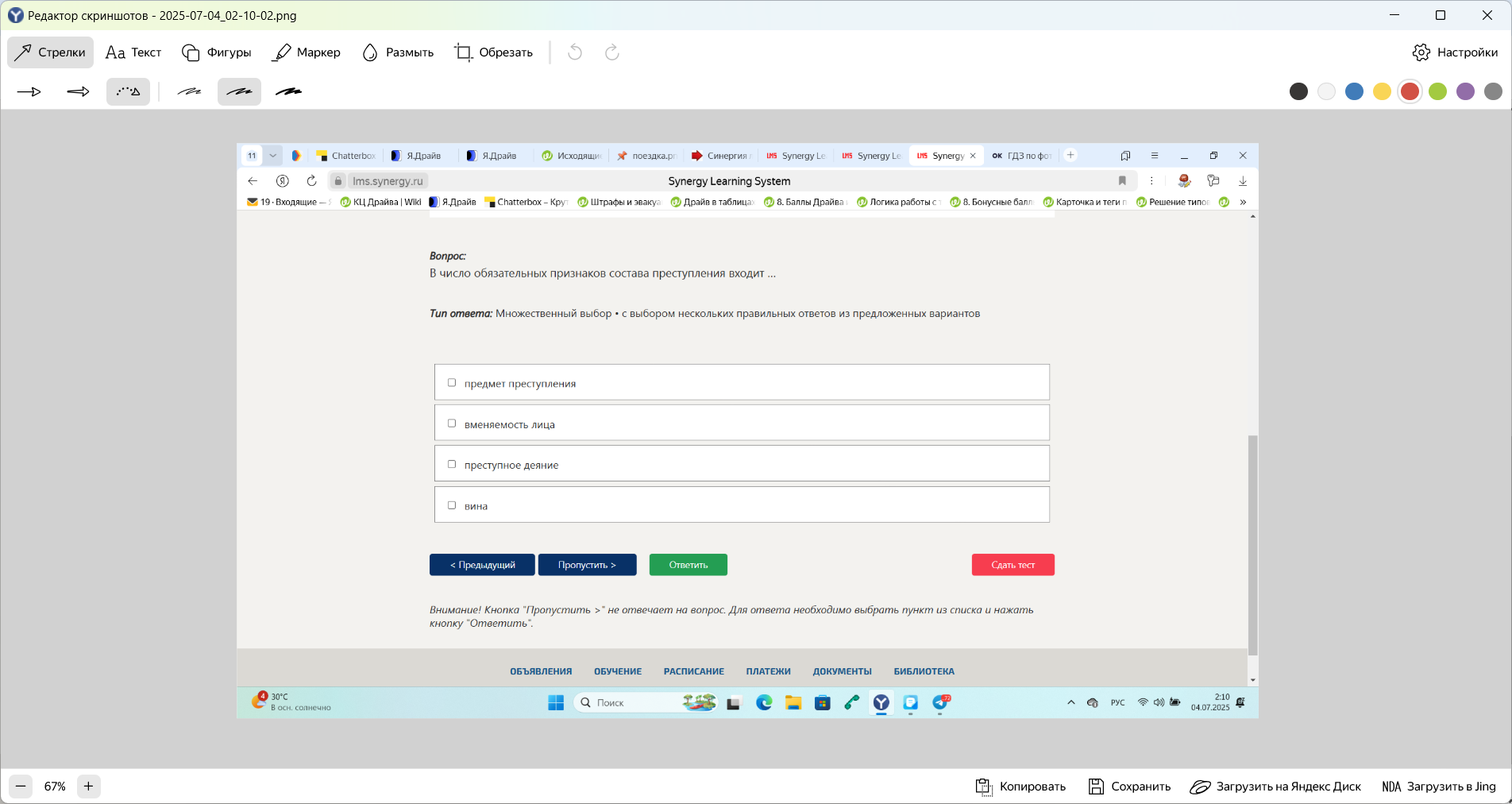The height and width of the screenshot is (804, 1512).
Task: Select the blue color swatch
Action: coord(1354,91)
